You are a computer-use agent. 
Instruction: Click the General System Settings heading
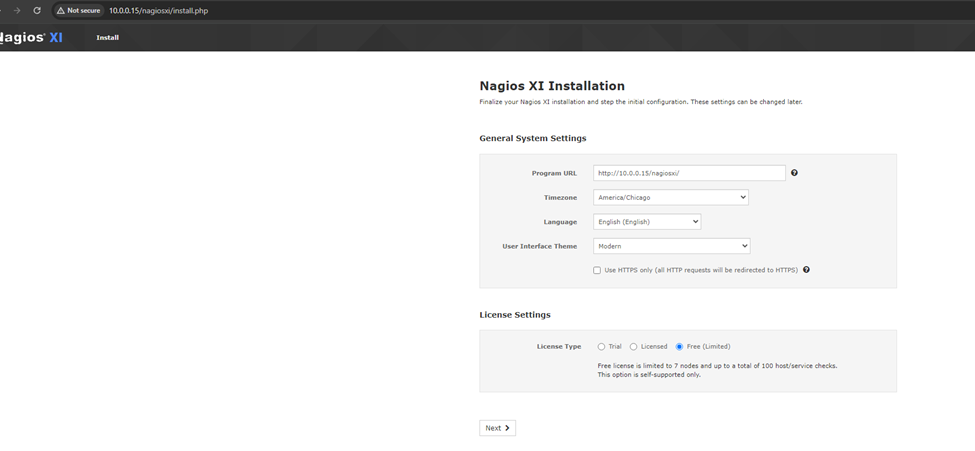click(533, 138)
